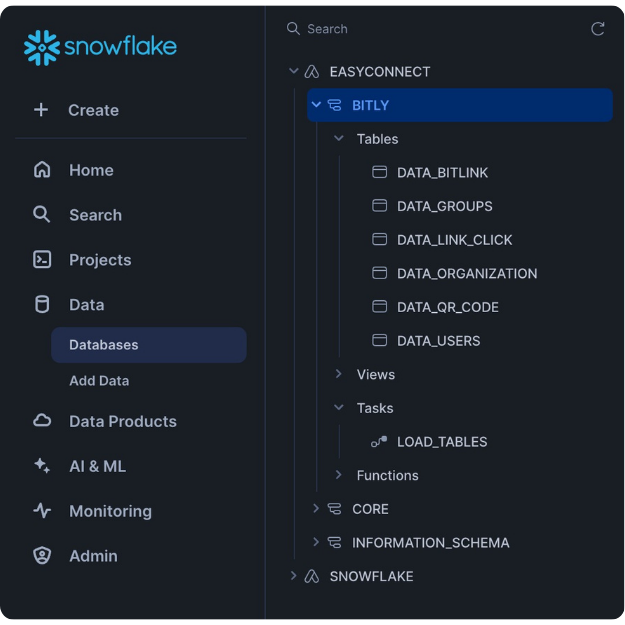This screenshot has height=625, width=625.
Task: Expand the SNOWFLAKE database chevron
Action: 294,575
